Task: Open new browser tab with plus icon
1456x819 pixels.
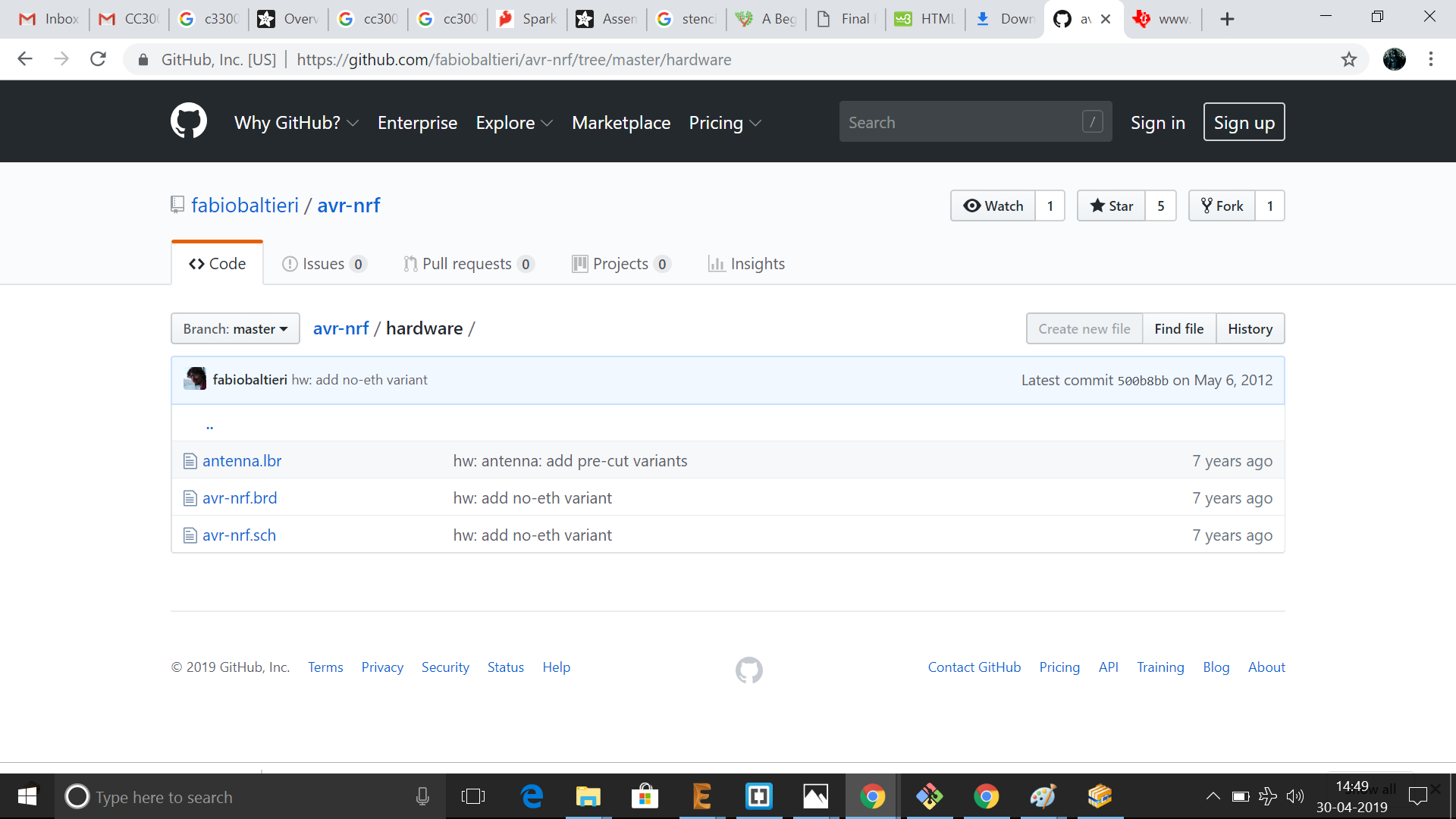Action: (x=1227, y=19)
